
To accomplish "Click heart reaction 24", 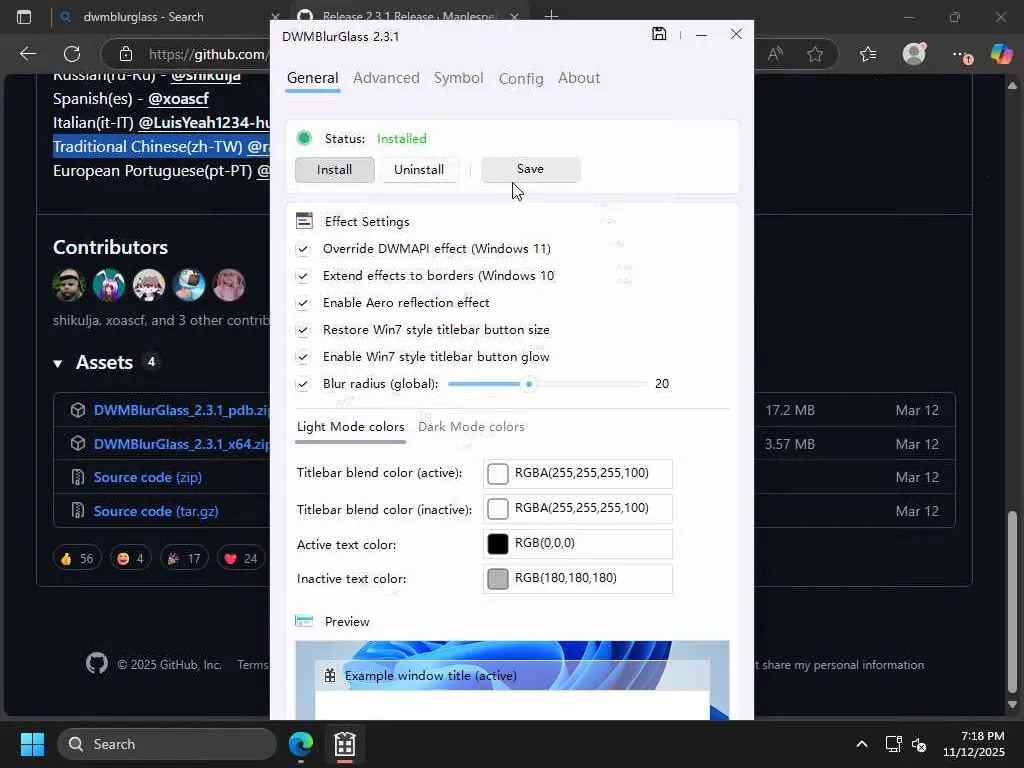I will (x=241, y=558).
